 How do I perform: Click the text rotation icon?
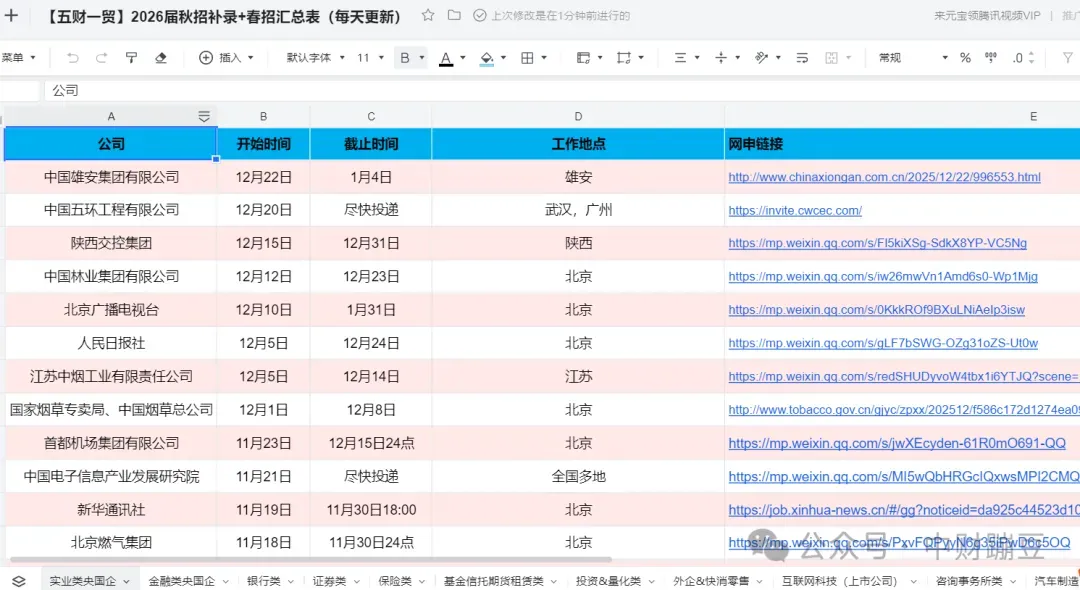click(x=761, y=58)
